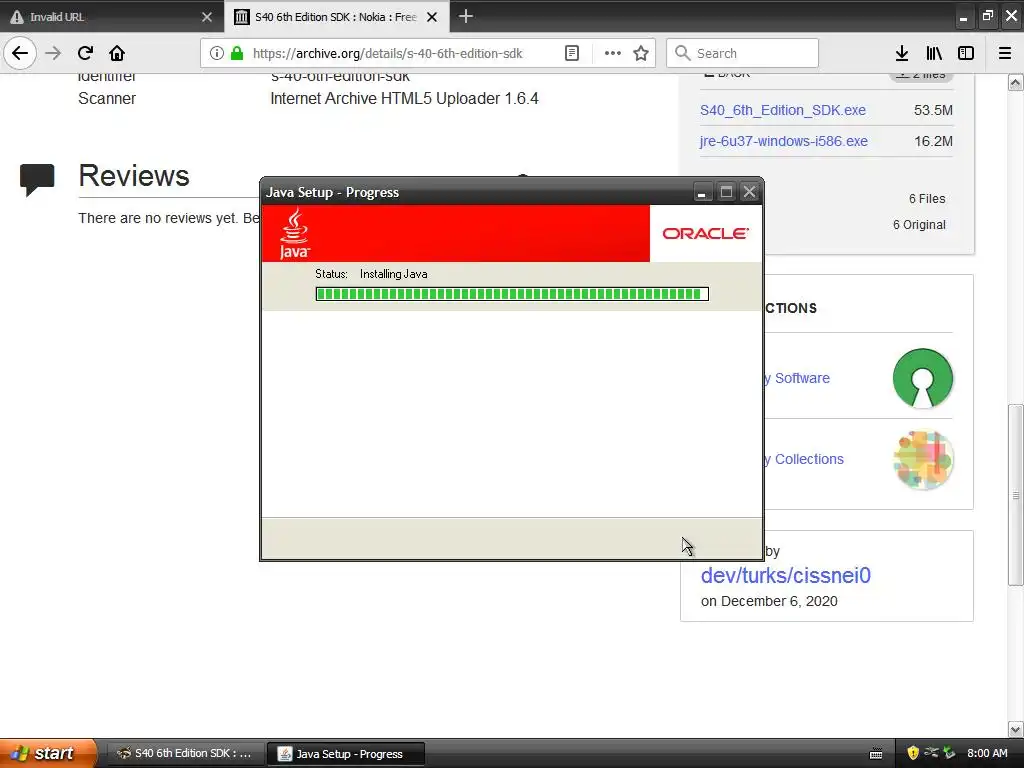Go to the Firefox home page
Screen dimensions: 1024x768
117,53
